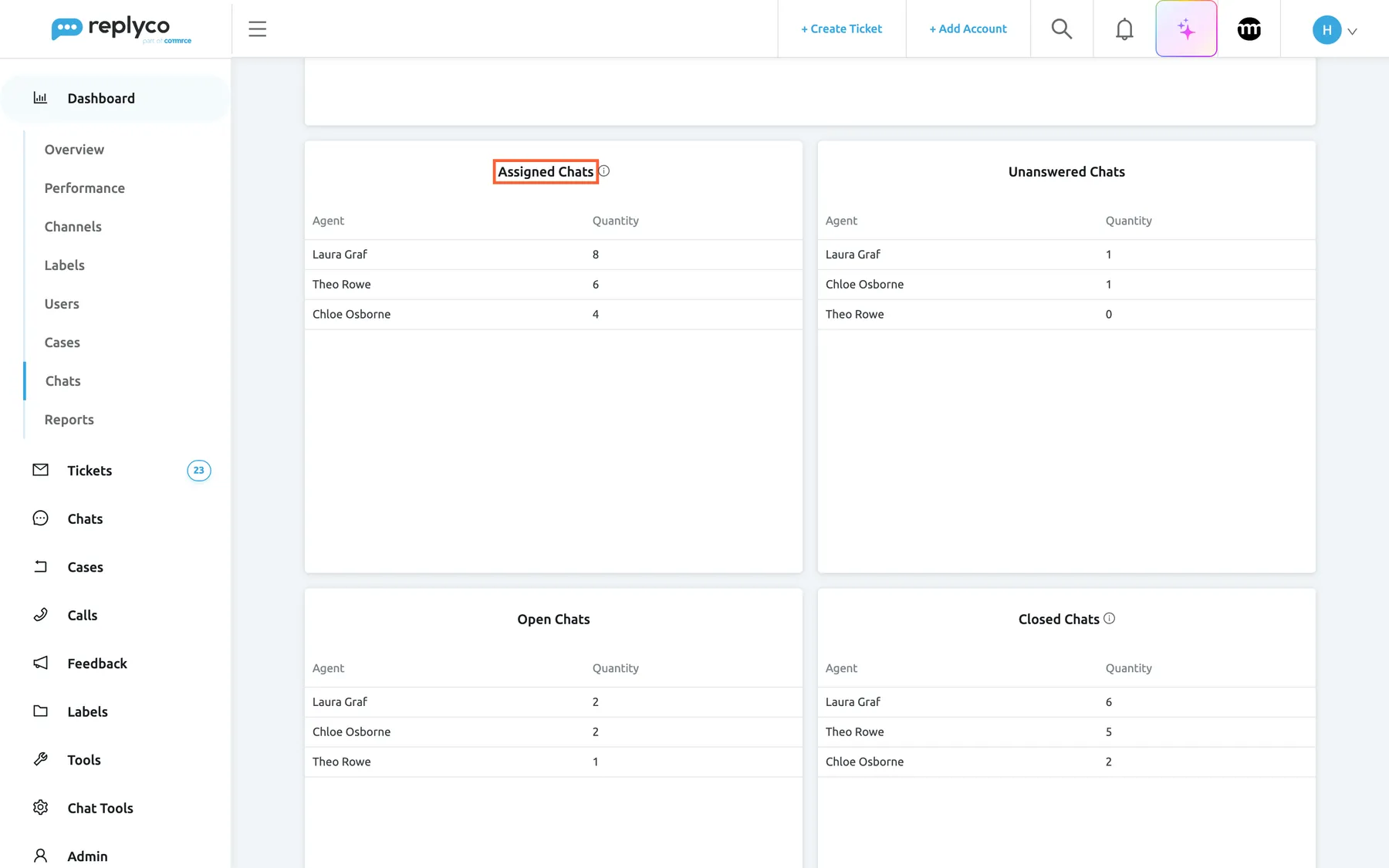Click the Feedback megaphone icon
Viewport: 1389px width, 868px height.
click(41, 663)
